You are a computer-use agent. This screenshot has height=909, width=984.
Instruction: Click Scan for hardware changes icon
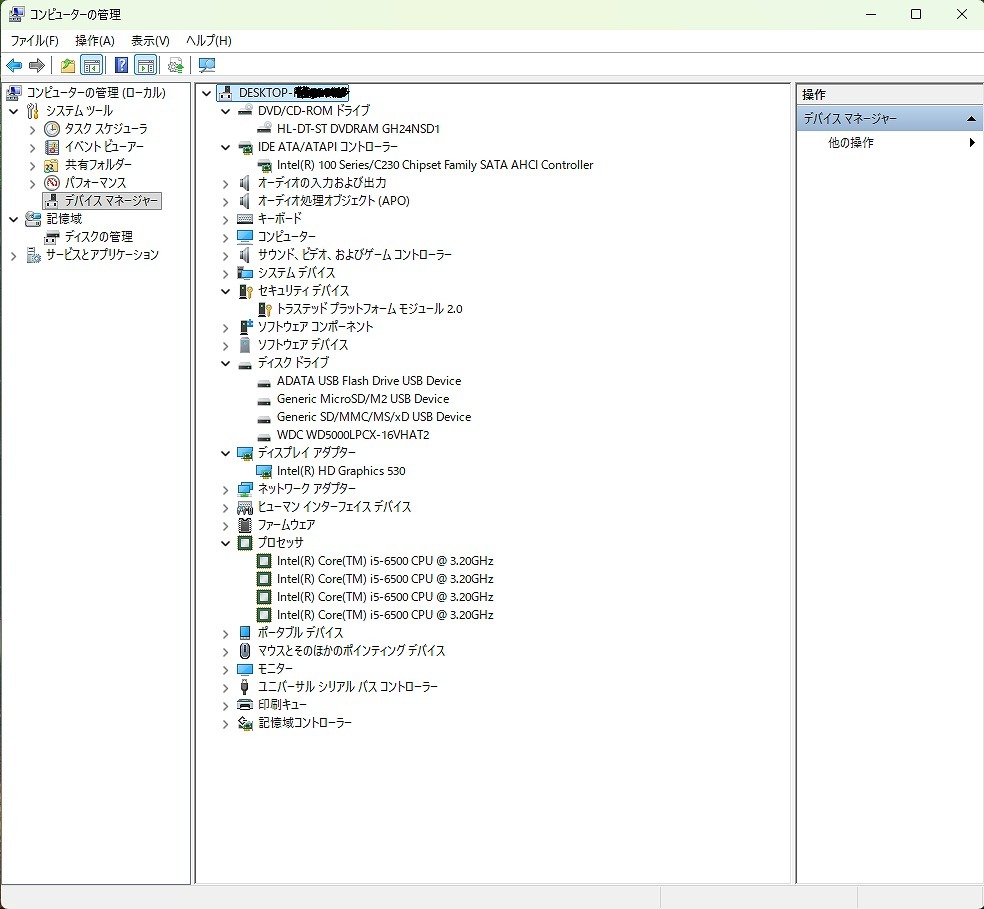point(207,66)
